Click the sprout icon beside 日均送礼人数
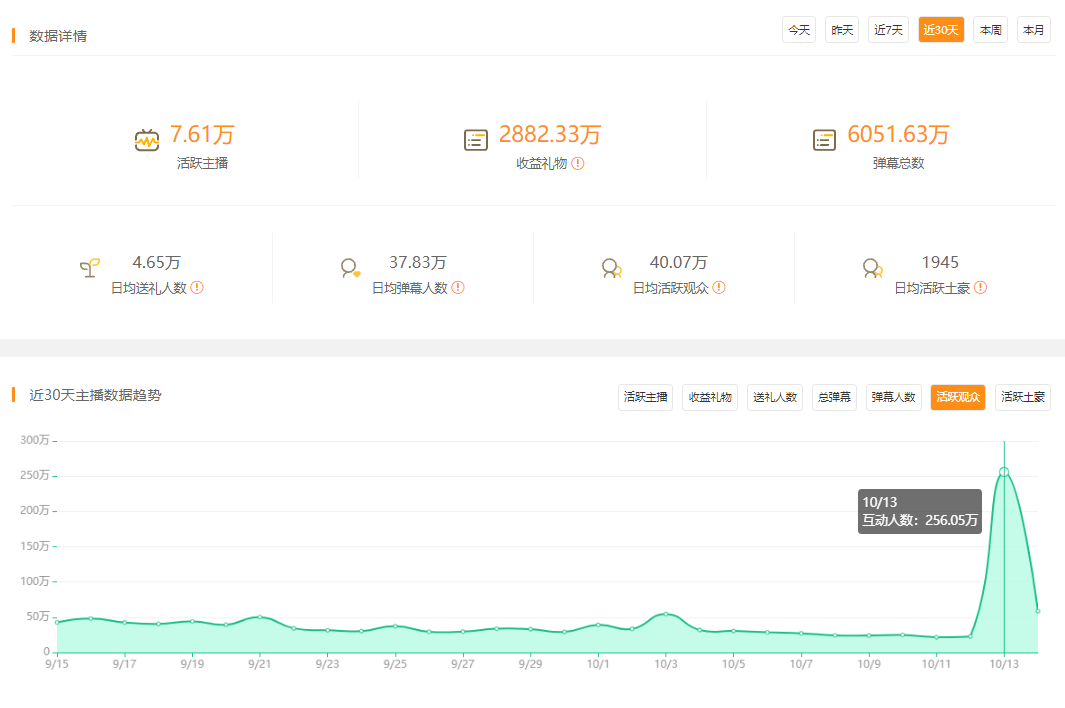The height and width of the screenshot is (708, 1065). coord(90,268)
